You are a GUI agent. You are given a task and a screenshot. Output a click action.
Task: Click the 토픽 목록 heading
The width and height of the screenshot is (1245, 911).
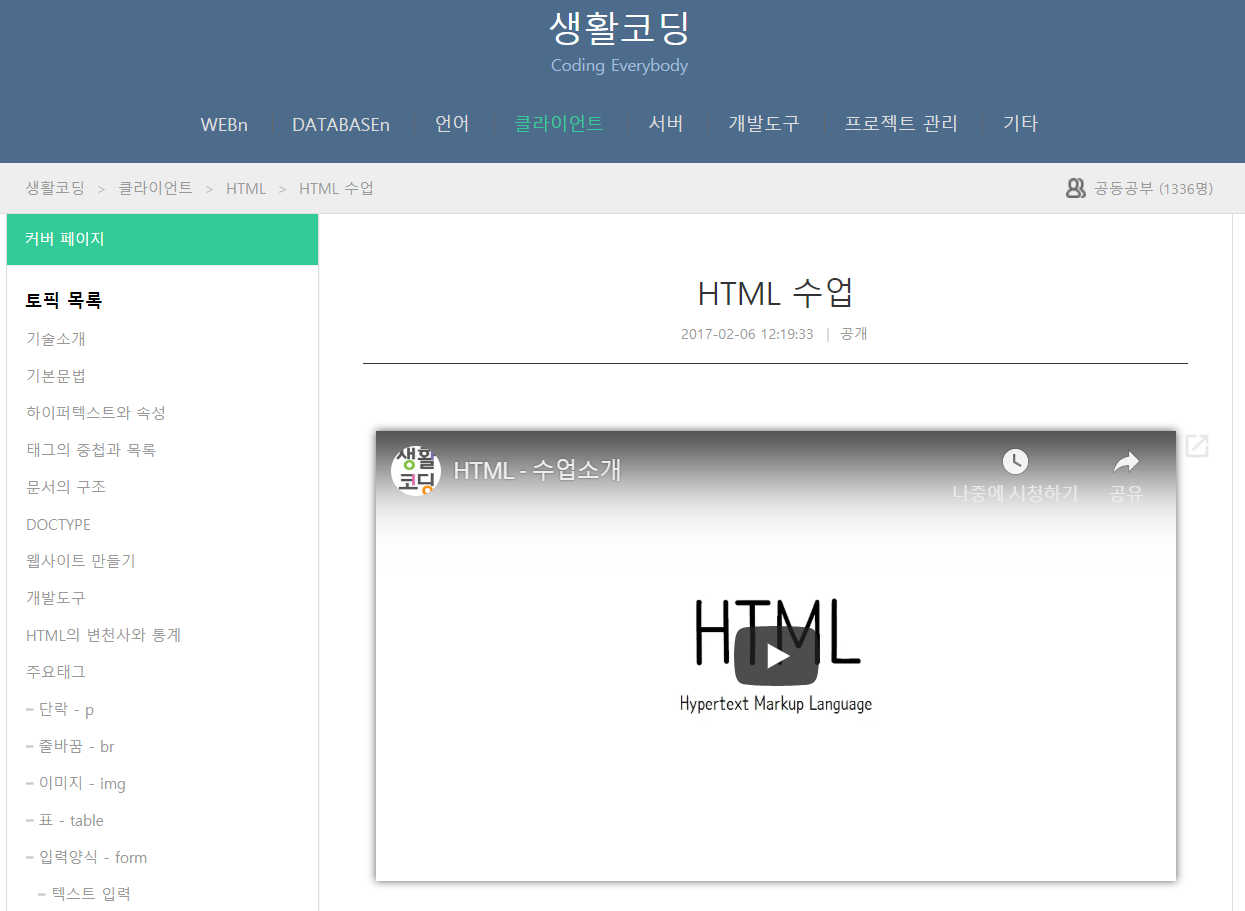pos(64,300)
